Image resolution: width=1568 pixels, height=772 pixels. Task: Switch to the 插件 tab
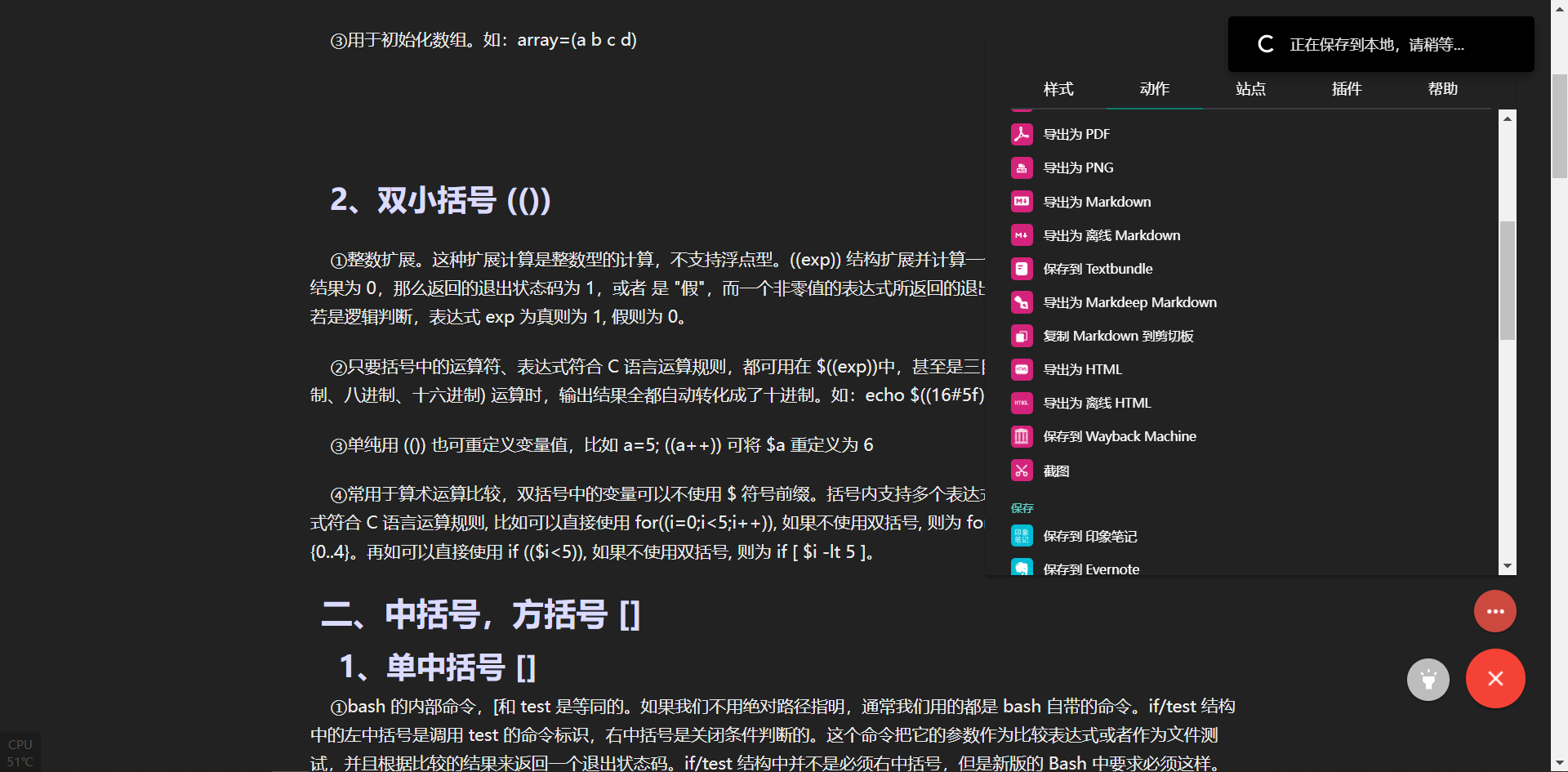[x=1347, y=89]
